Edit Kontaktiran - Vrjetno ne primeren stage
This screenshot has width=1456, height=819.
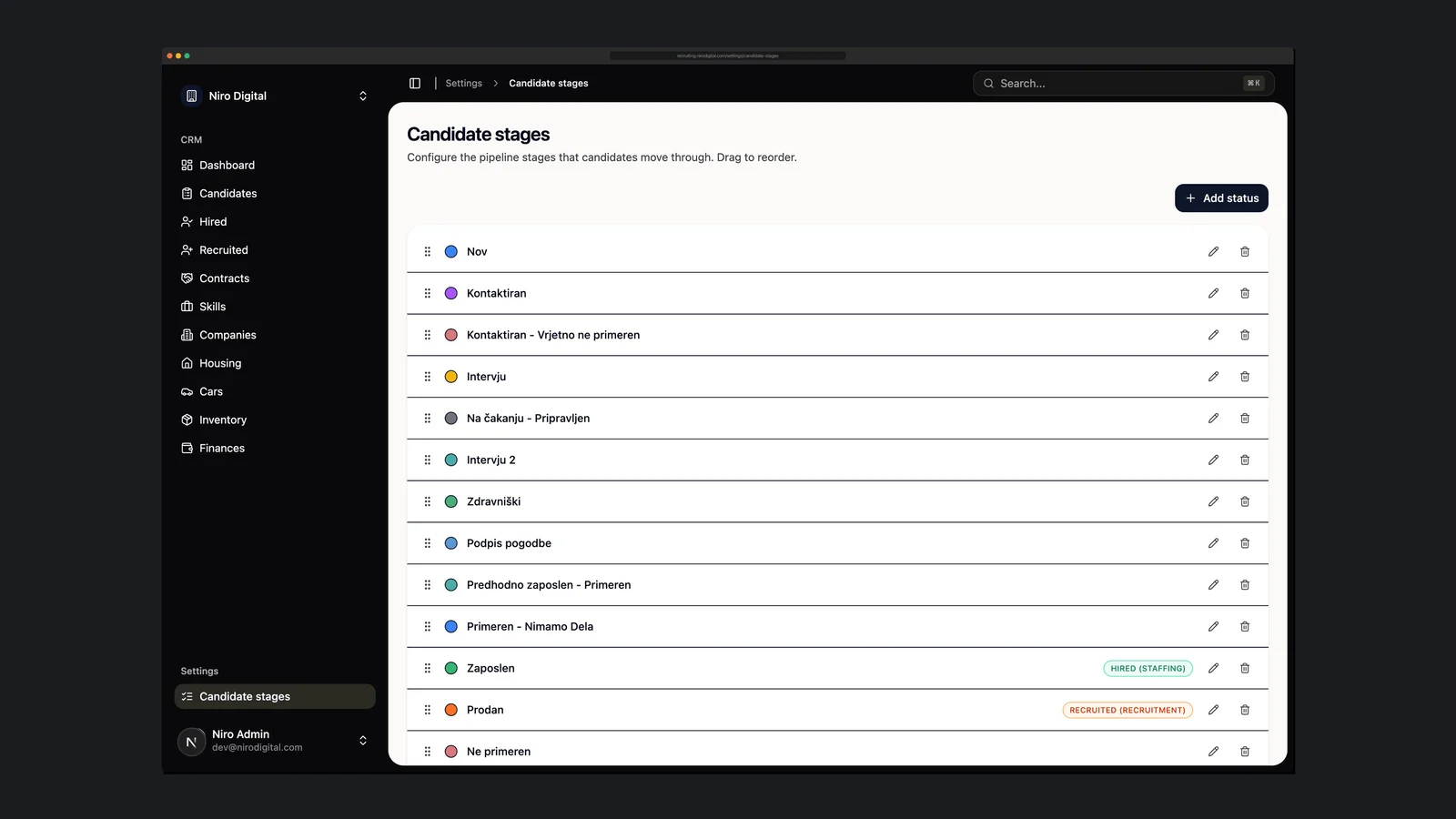(1213, 335)
